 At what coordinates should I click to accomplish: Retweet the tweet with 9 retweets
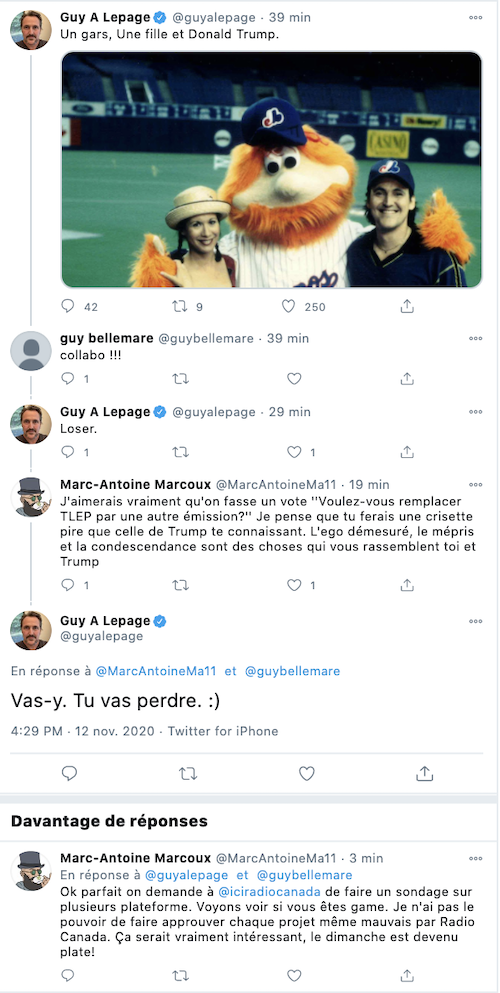click(x=180, y=307)
